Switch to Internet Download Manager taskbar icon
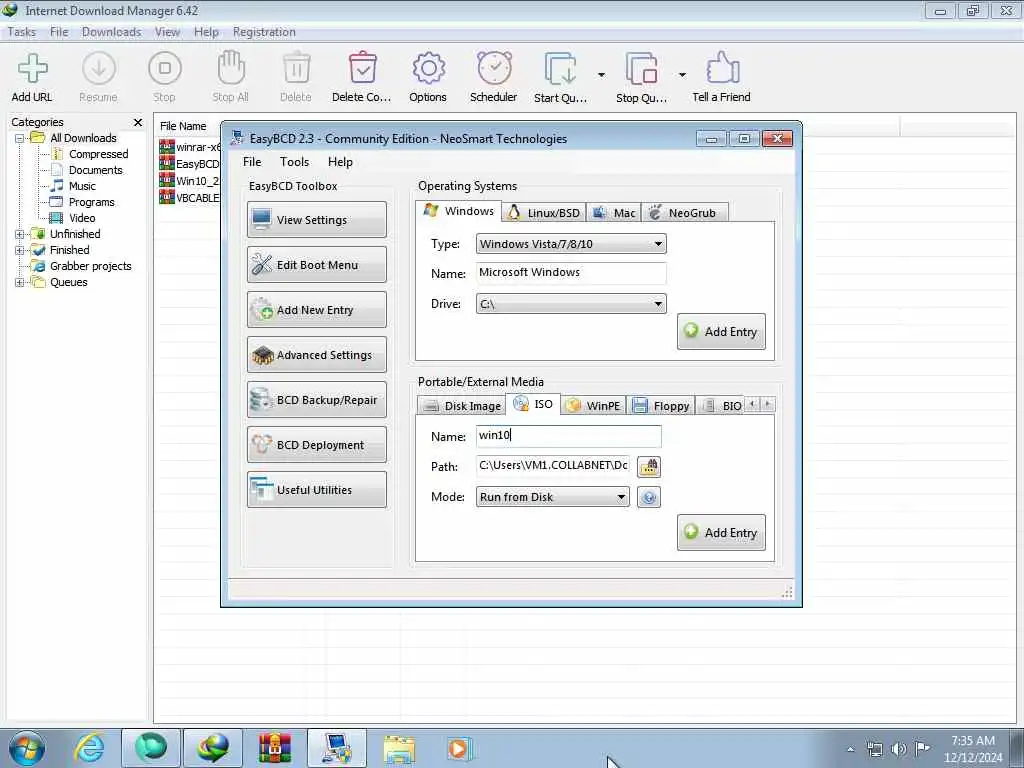This screenshot has width=1024, height=768. pos(213,748)
